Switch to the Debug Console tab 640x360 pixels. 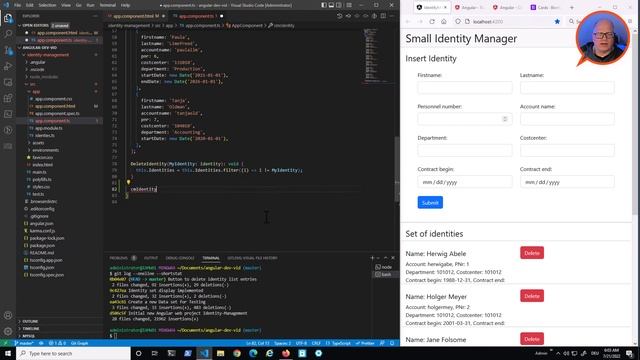tap(180, 258)
